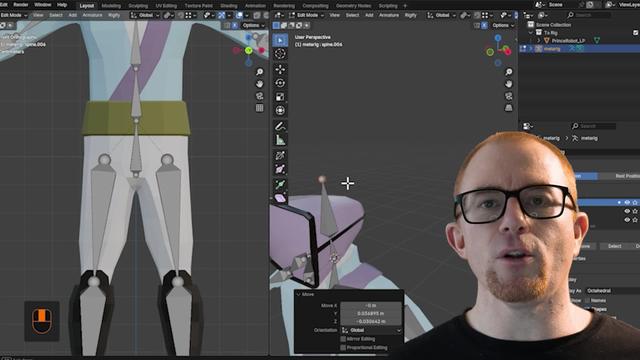Enable the Proportional Editing checkbox
The width and height of the screenshot is (640, 360).
pos(343,347)
